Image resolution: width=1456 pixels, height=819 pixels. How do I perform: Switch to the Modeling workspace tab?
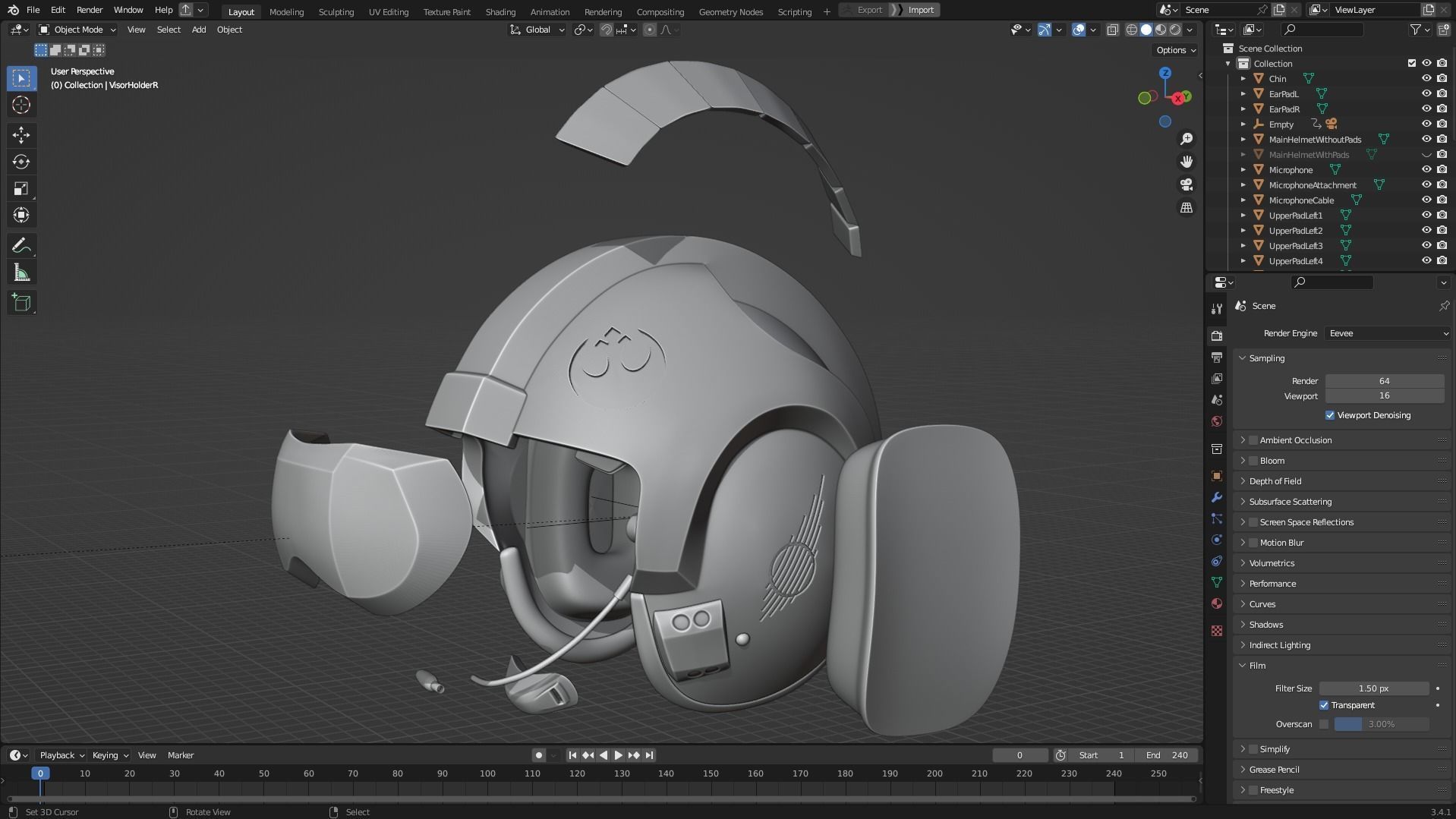pyautogui.click(x=286, y=11)
